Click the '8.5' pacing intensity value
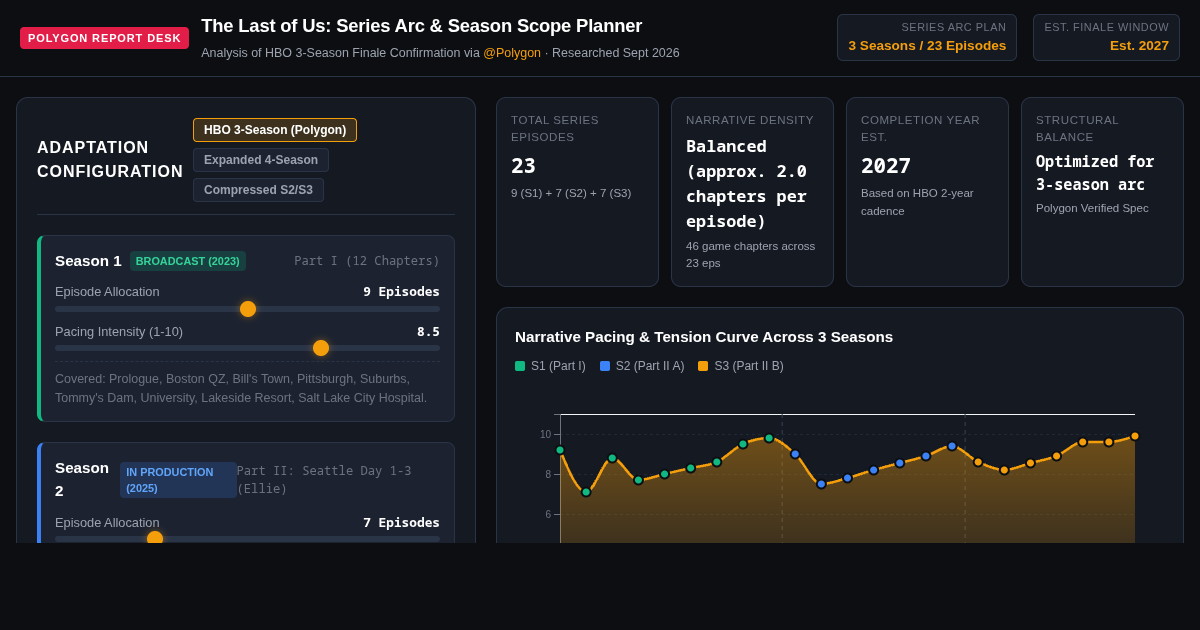The image size is (1200, 630). [428, 331]
